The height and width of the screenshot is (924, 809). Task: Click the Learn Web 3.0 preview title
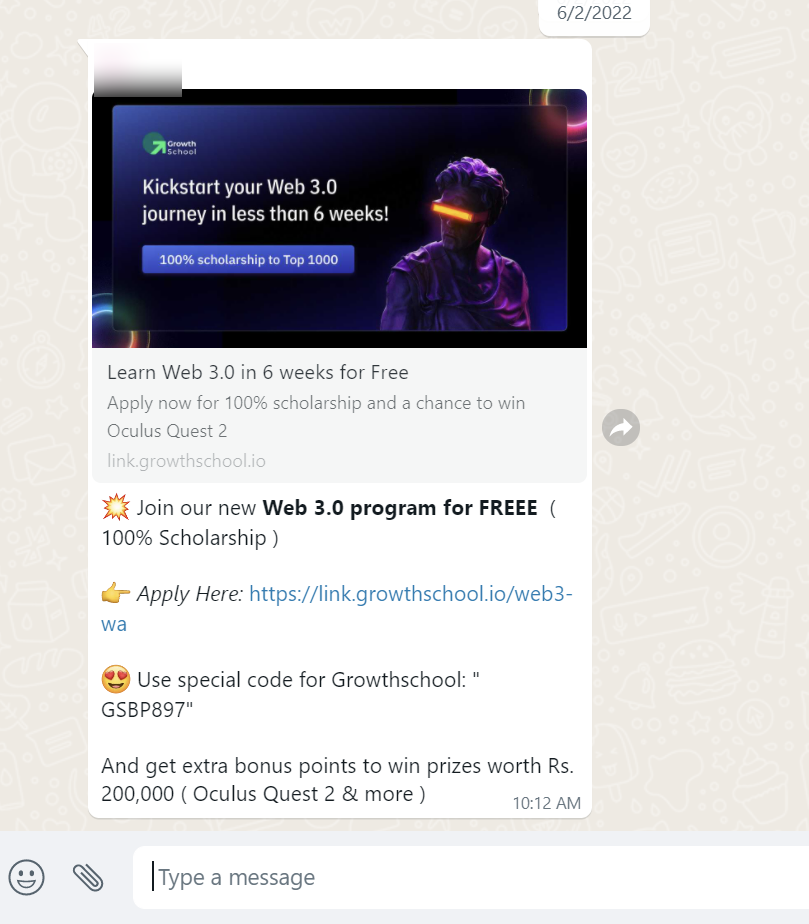click(x=257, y=372)
